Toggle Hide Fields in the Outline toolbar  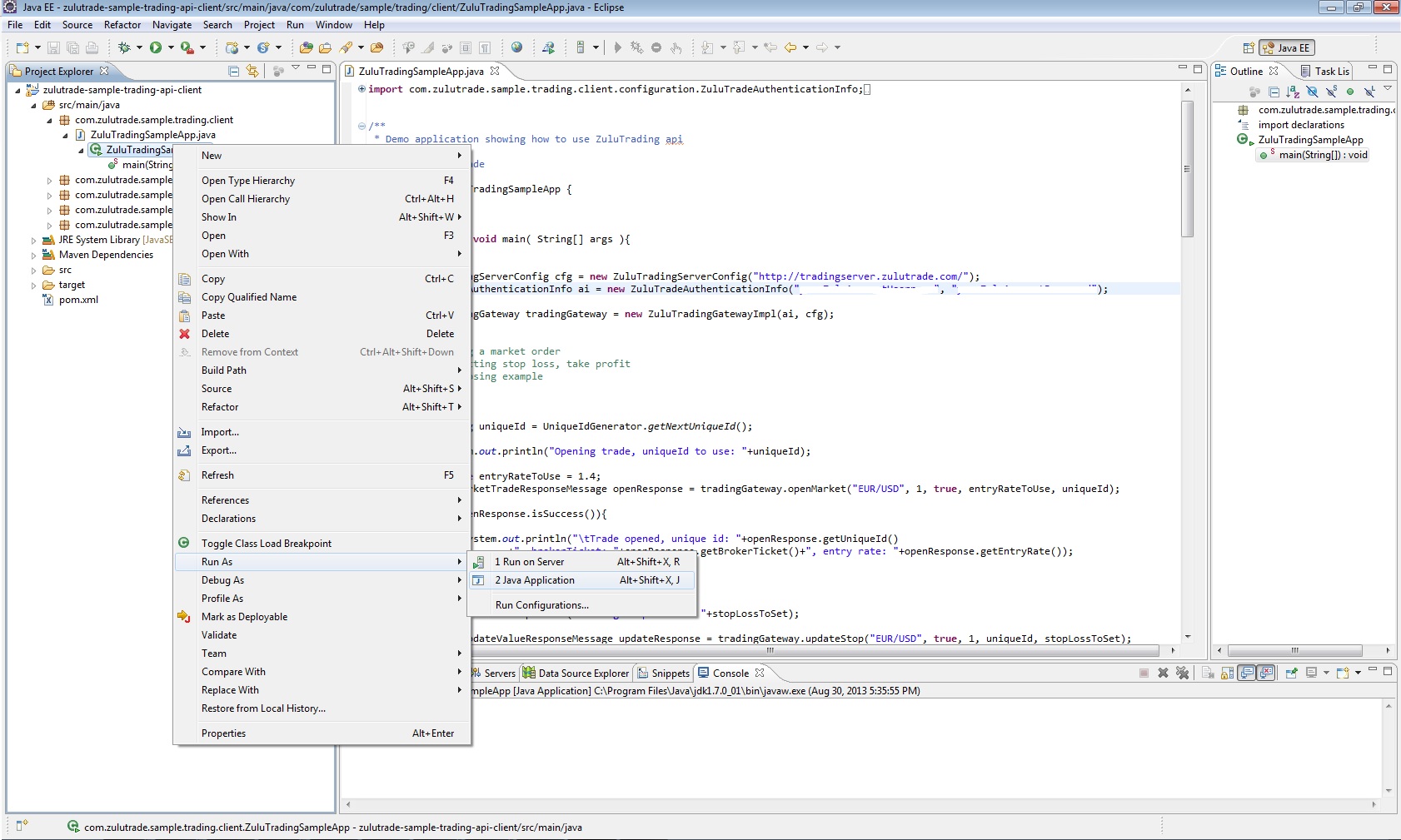[1312, 92]
